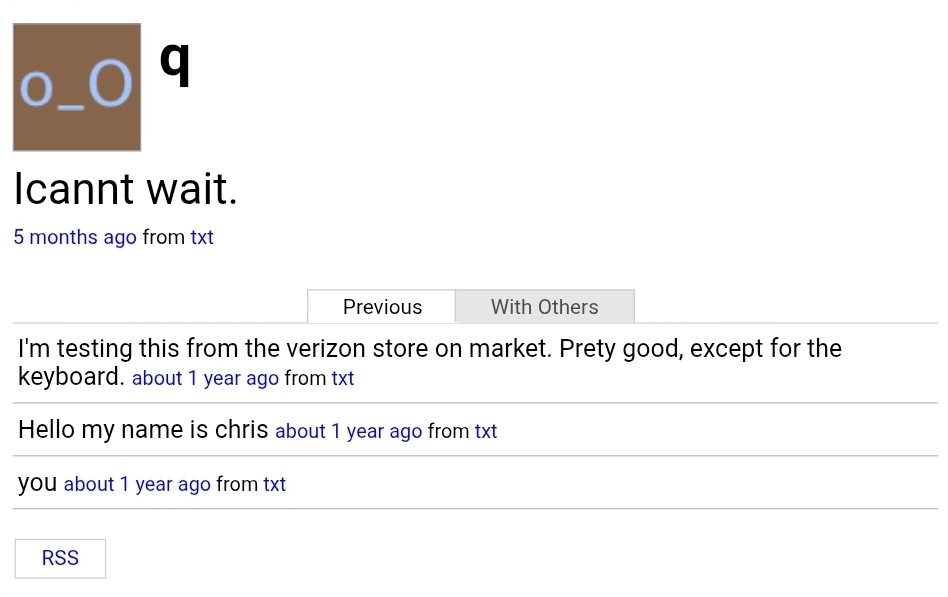948x597 pixels.
Task: Click the "Hello my name is chris" text
Action: coord(143,430)
